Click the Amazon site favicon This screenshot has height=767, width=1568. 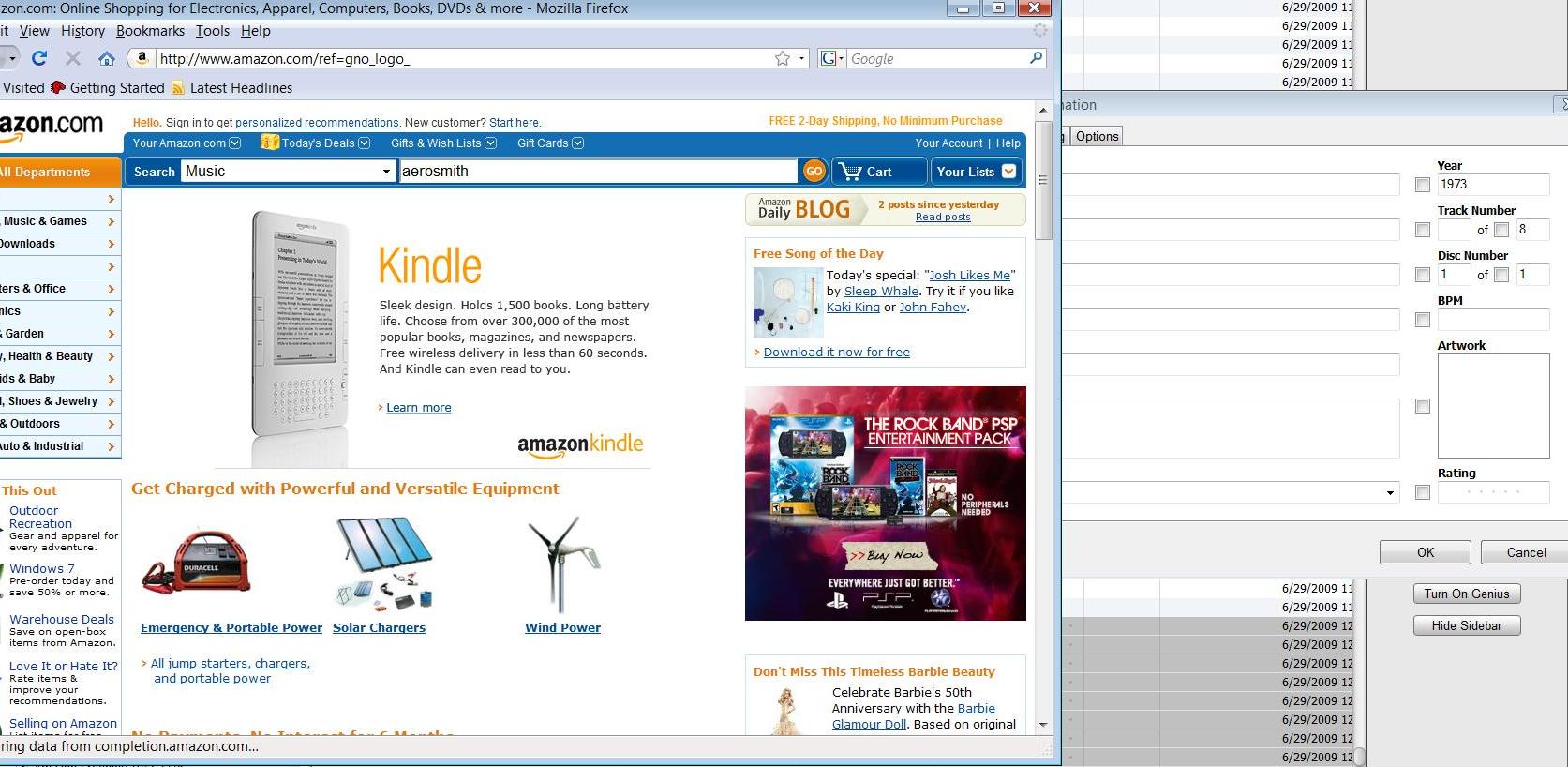coord(142,58)
